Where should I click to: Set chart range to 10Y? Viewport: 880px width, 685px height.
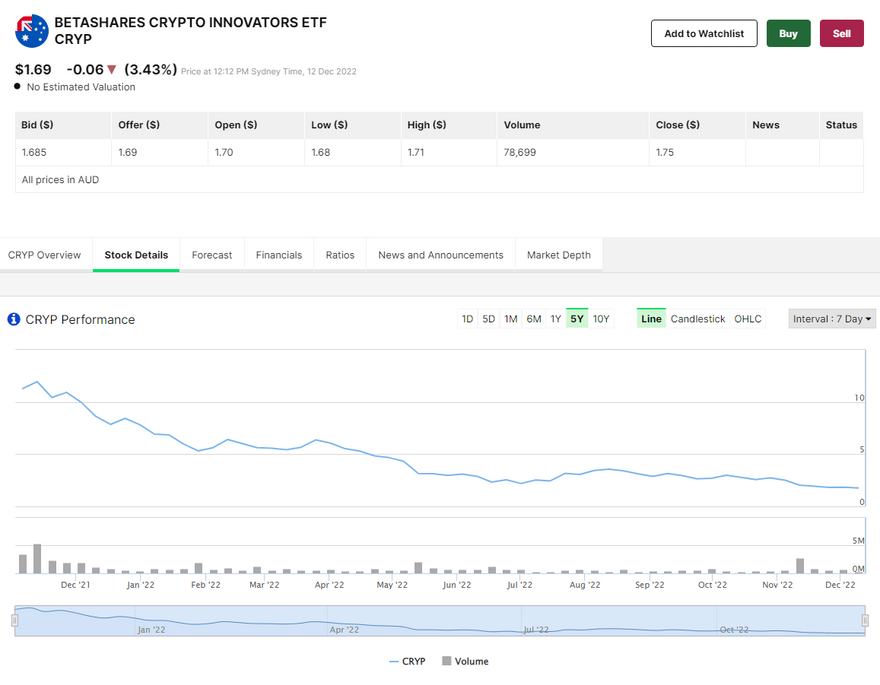601,319
